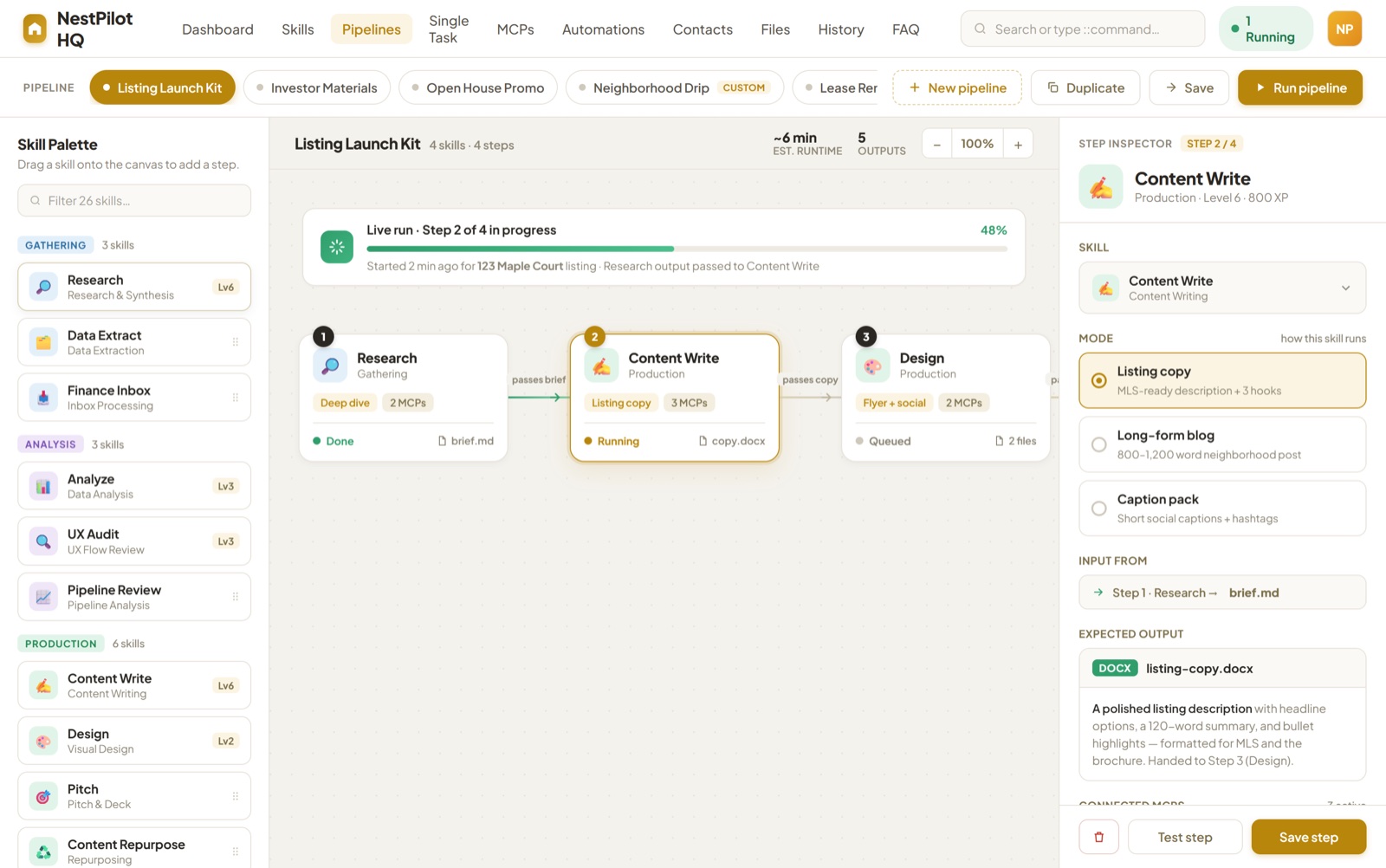Switch to the Investor Materials pipeline tab
This screenshot has height=868, width=1386.
click(317, 87)
